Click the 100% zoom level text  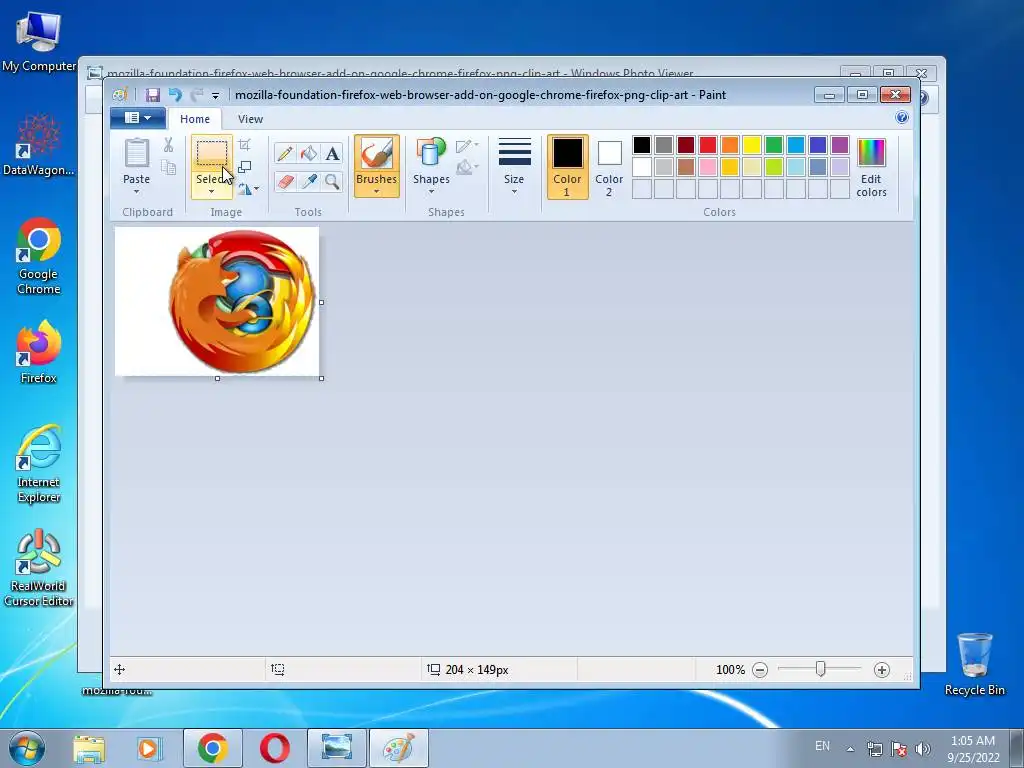click(730, 669)
